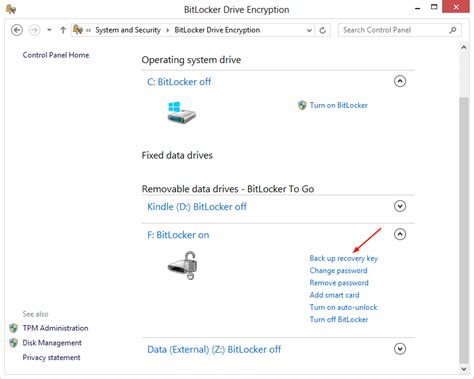Open TPM Administration
474x379 pixels.
click(55, 328)
